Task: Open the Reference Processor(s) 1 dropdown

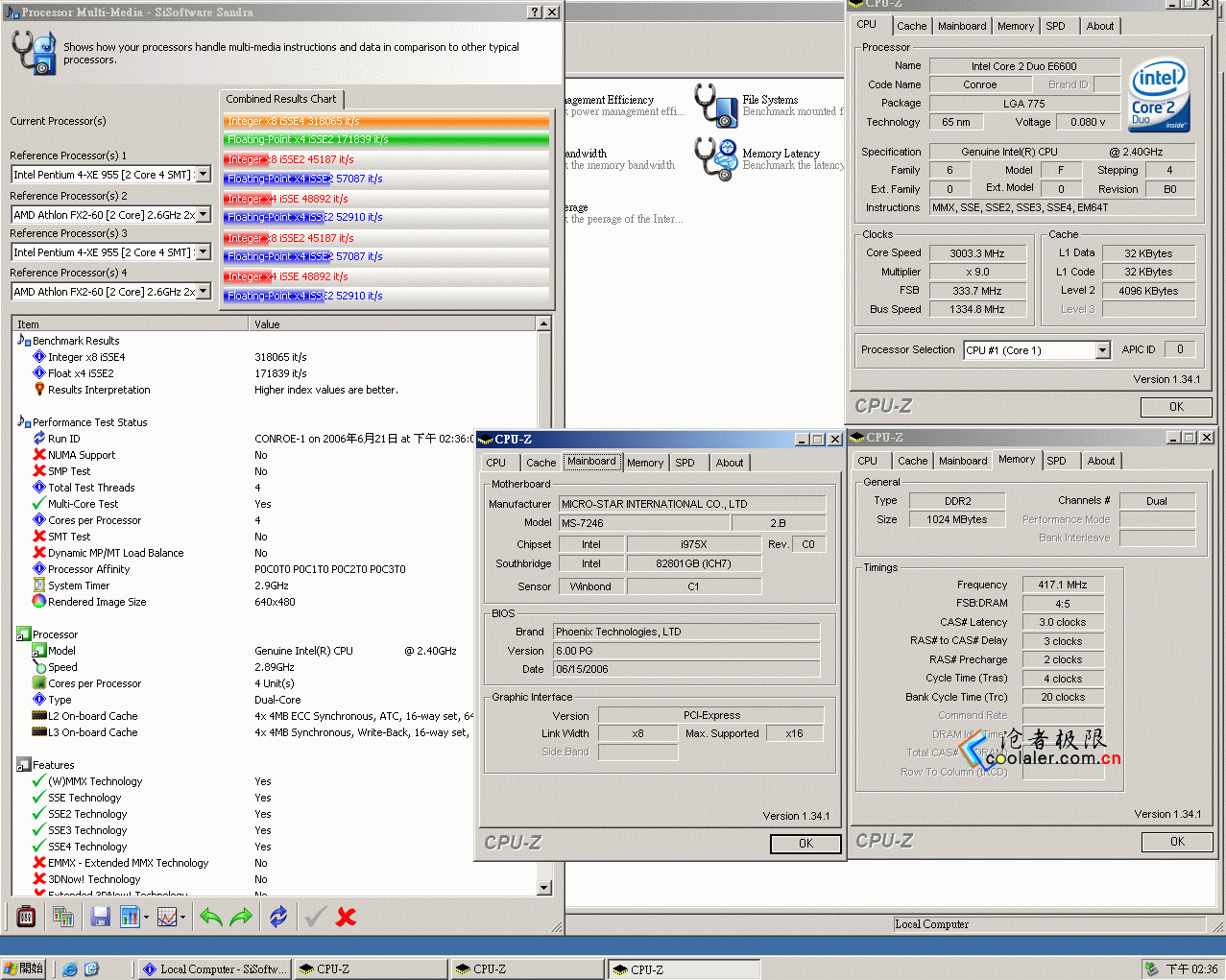Action: tap(204, 175)
